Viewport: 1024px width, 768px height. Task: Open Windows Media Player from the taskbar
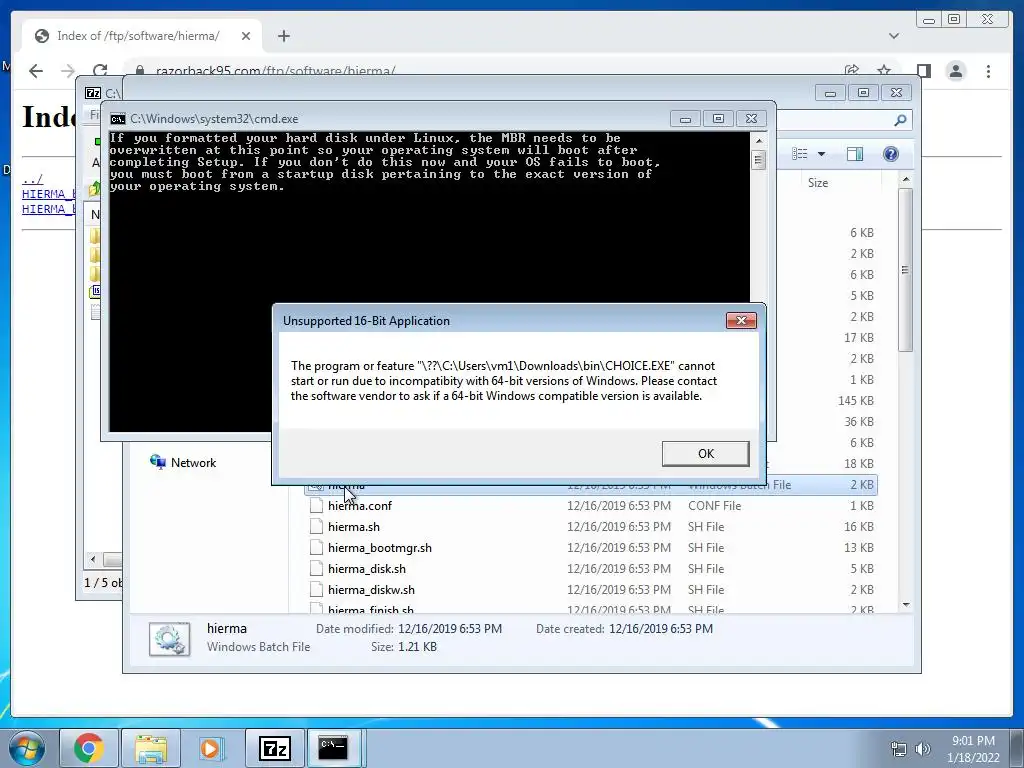[x=210, y=748]
